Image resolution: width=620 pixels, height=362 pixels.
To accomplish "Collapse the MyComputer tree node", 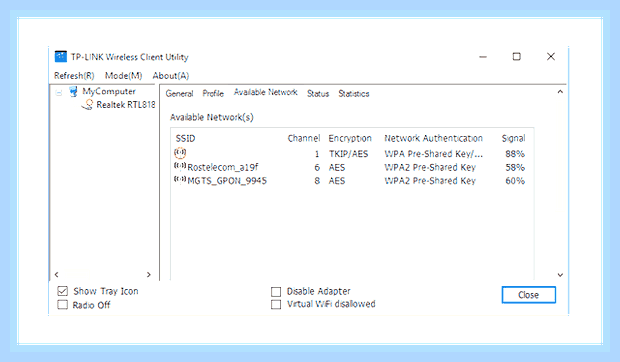I will 59,93.
